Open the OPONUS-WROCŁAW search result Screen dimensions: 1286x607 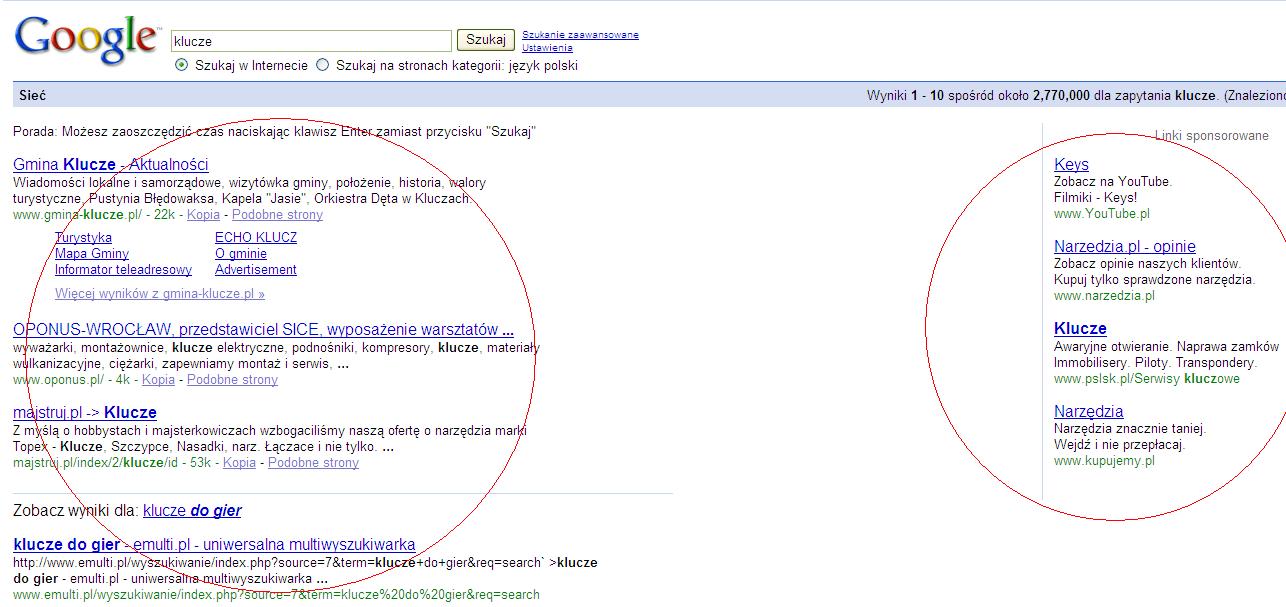pos(263,330)
